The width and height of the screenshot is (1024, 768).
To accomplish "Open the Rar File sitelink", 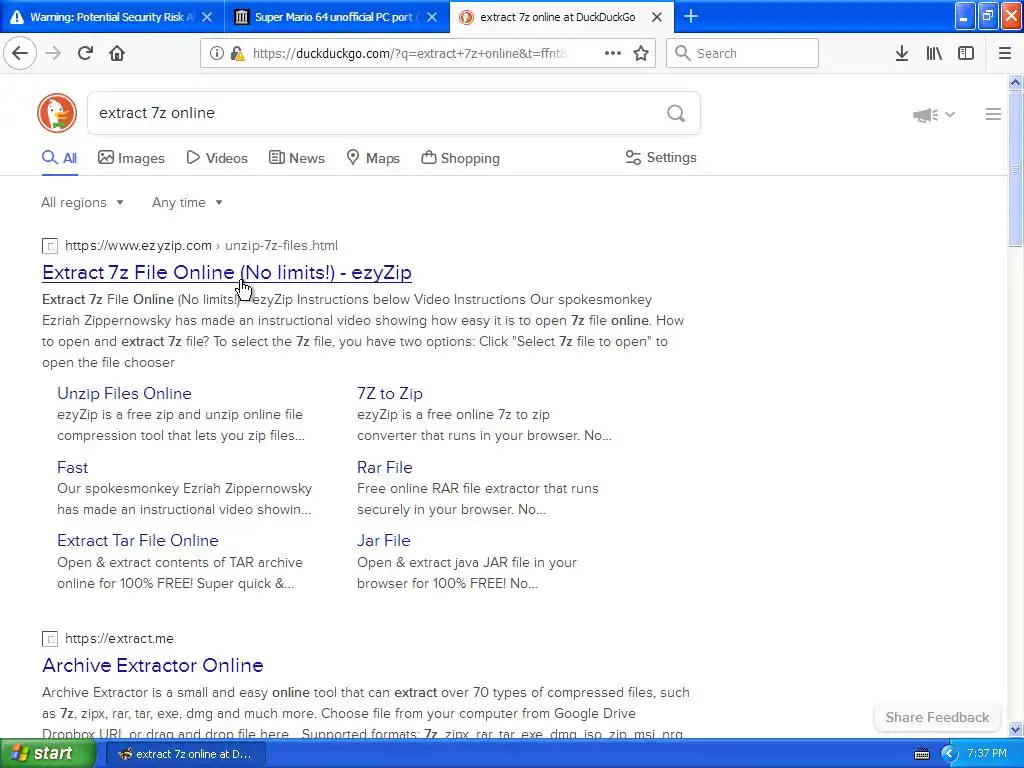I will [x=385, y=468].
